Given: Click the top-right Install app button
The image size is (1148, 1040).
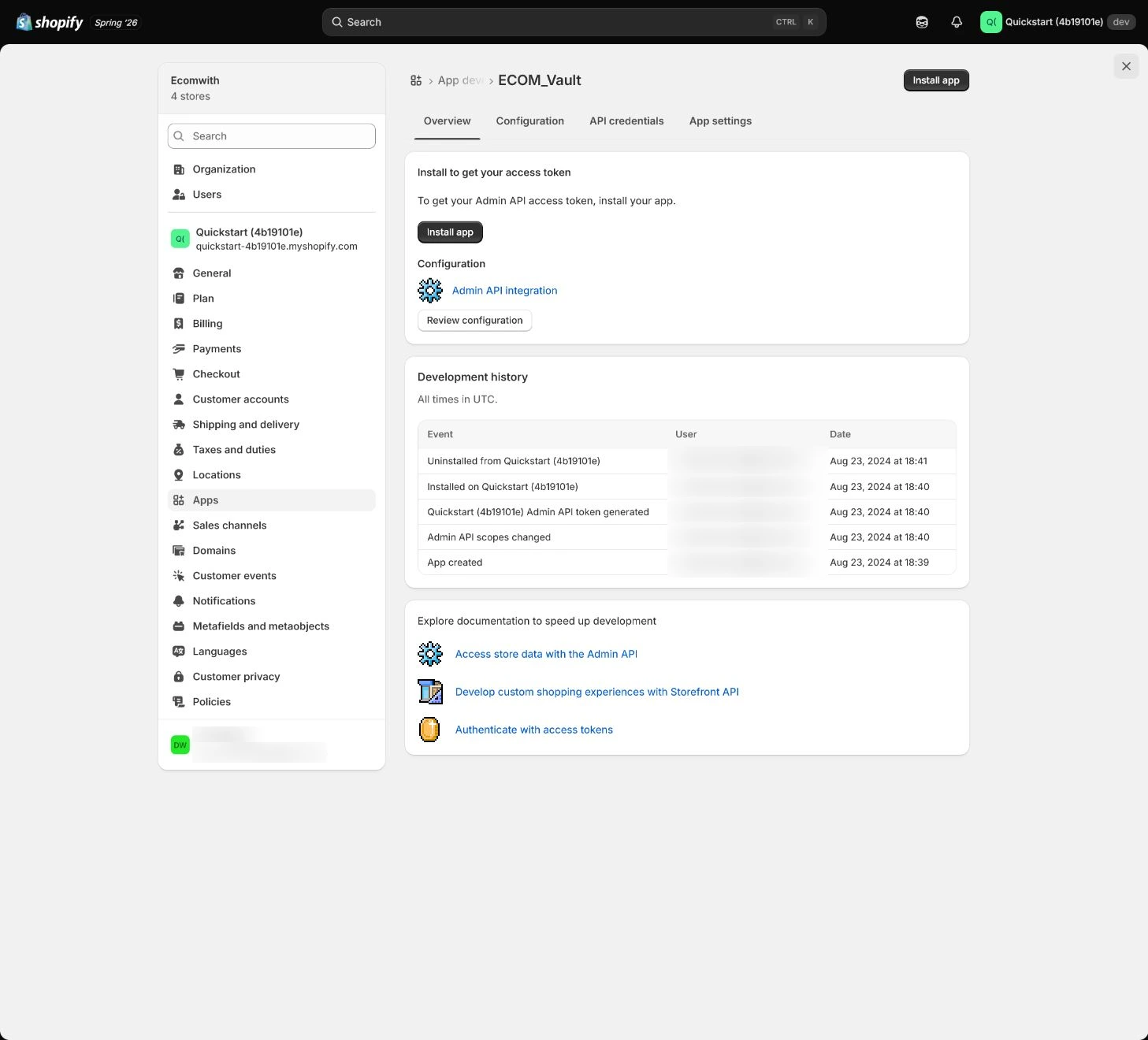Looking at the screenshot, I should [936, 80].
